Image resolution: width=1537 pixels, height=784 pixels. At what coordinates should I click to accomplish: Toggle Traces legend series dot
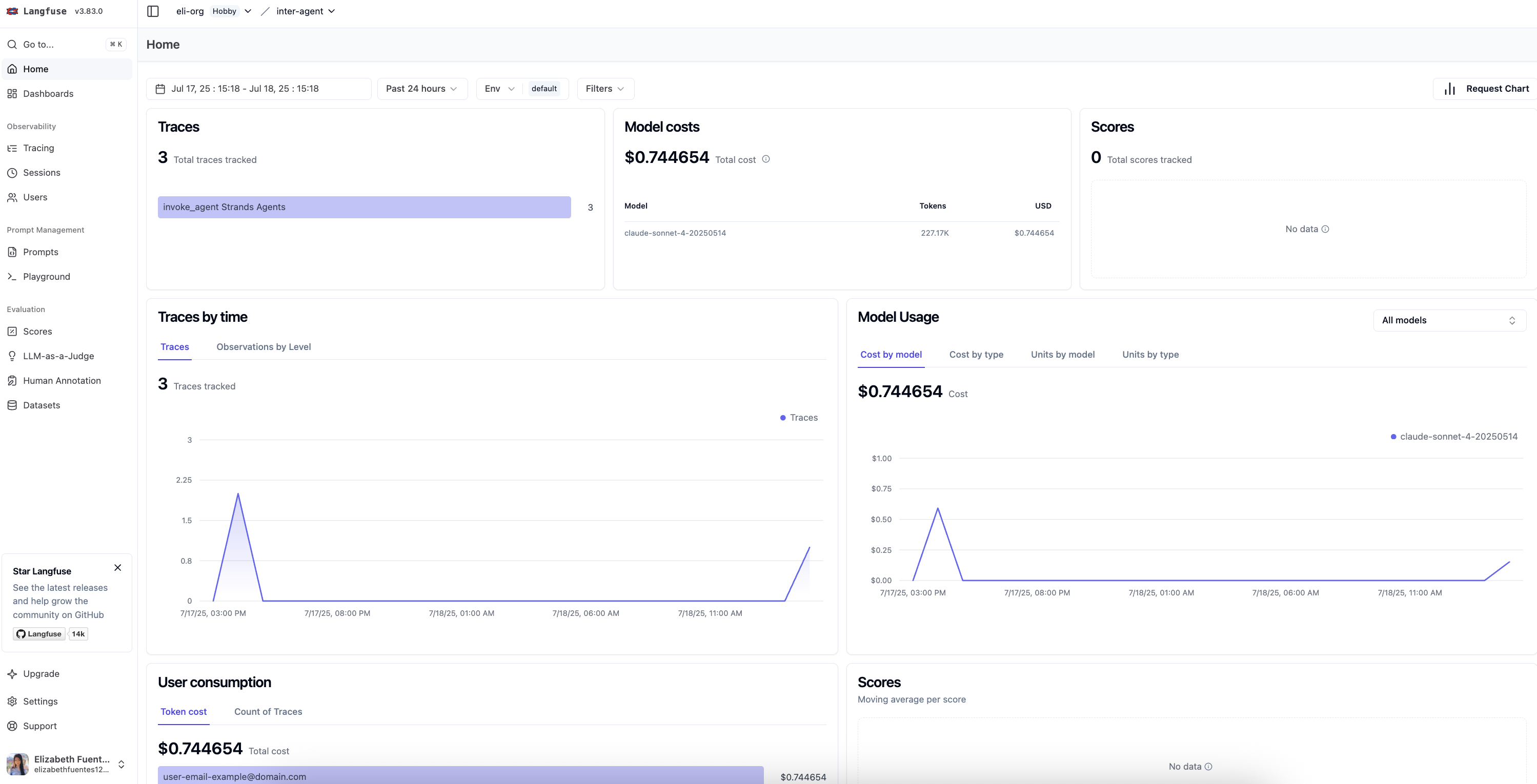point(783,418)
